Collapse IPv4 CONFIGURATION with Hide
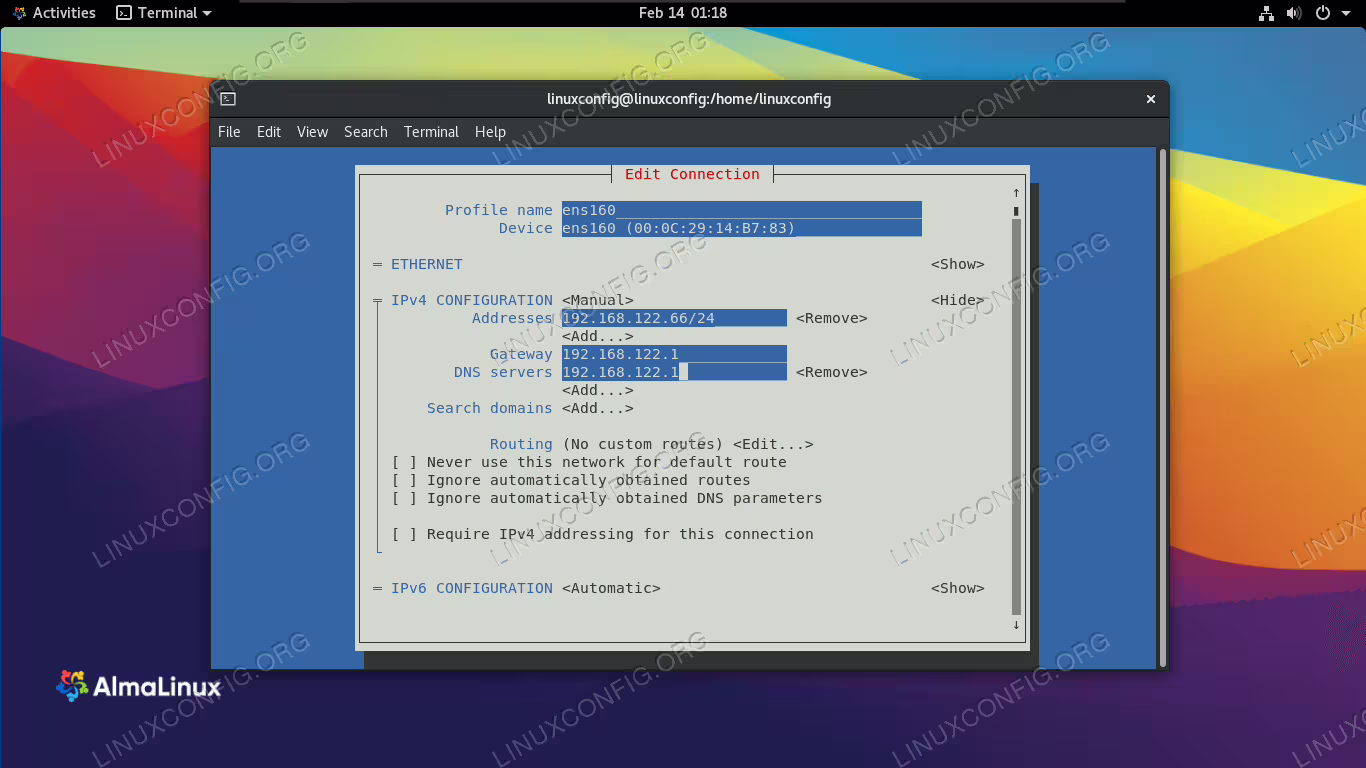The image size is (1366, 768). coord(958,300)
